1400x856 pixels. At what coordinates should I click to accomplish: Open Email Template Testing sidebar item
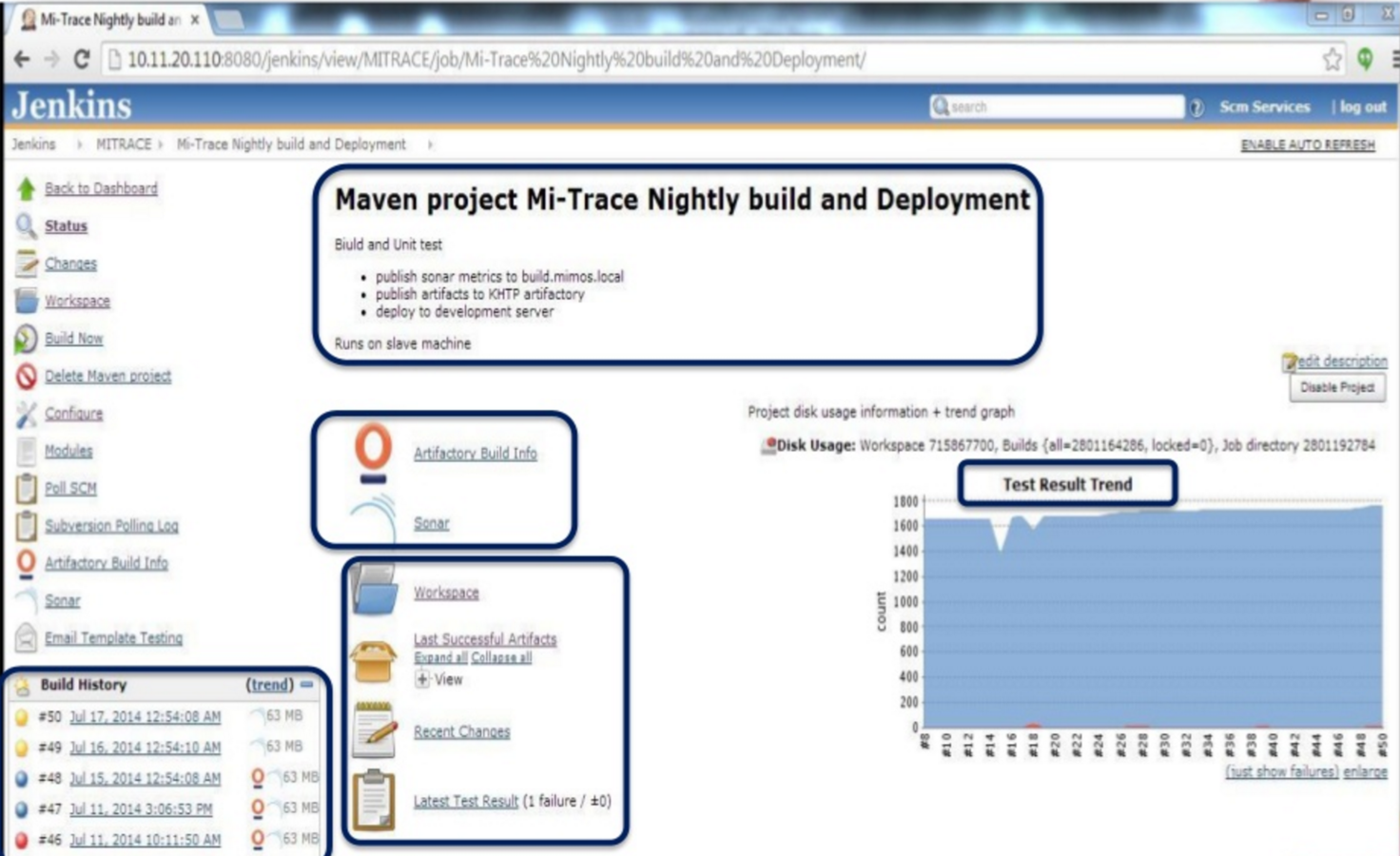(113, 637)
